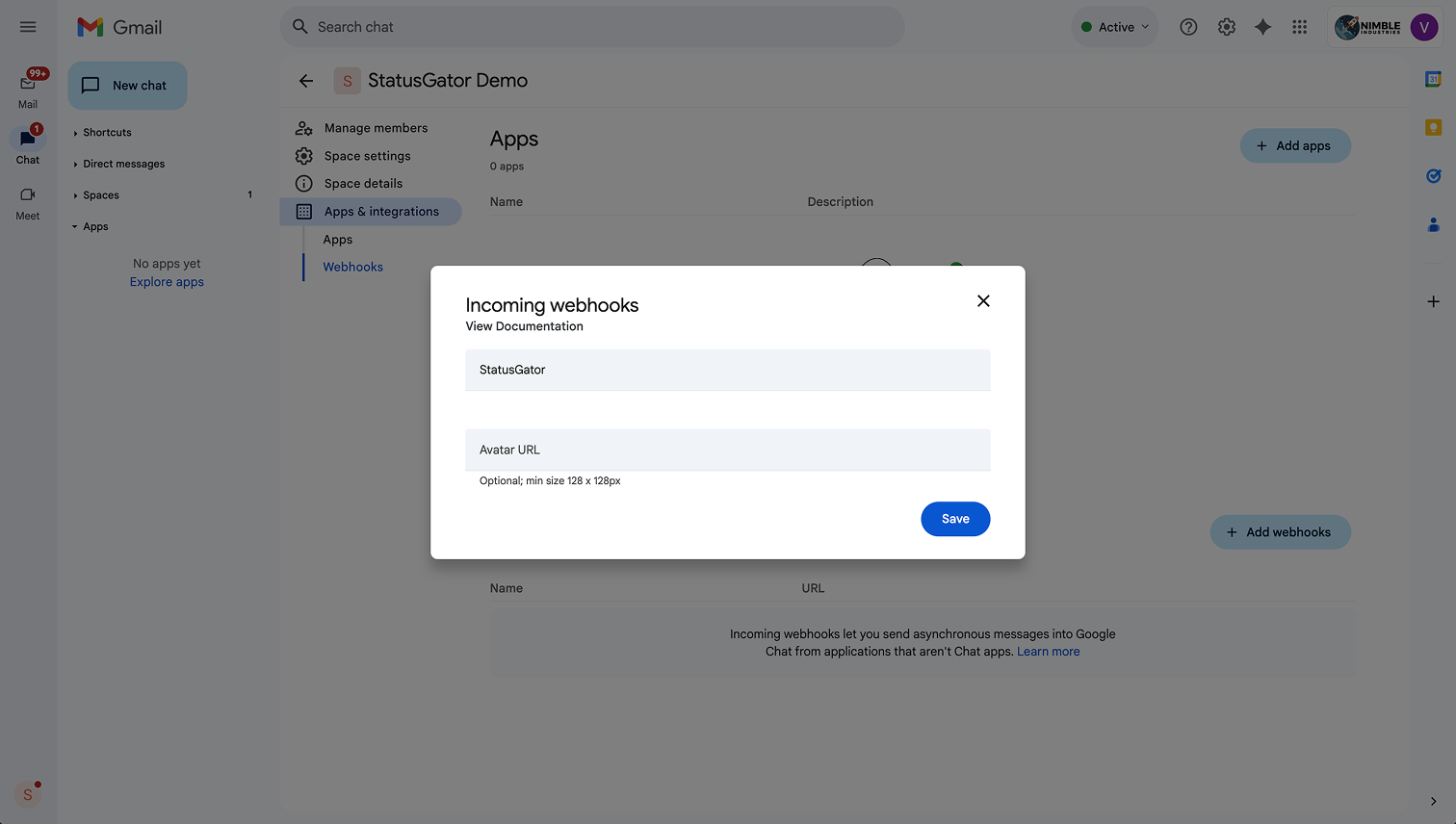The width and height of the screenshot is (1456, 824).
Task: Click the Manage members people icon
Action: (x=303, y=128)
